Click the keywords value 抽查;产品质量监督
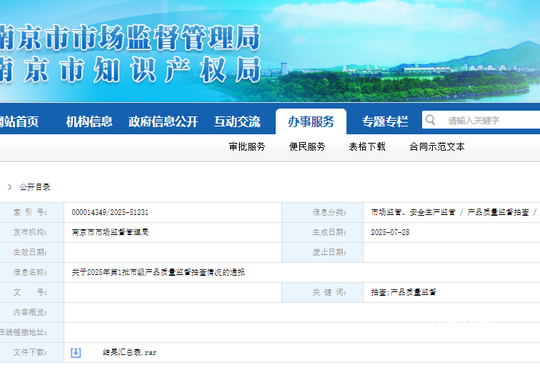The height and width of the screenshot is (370, 540). pyautogui.click(x=404, y=292)
